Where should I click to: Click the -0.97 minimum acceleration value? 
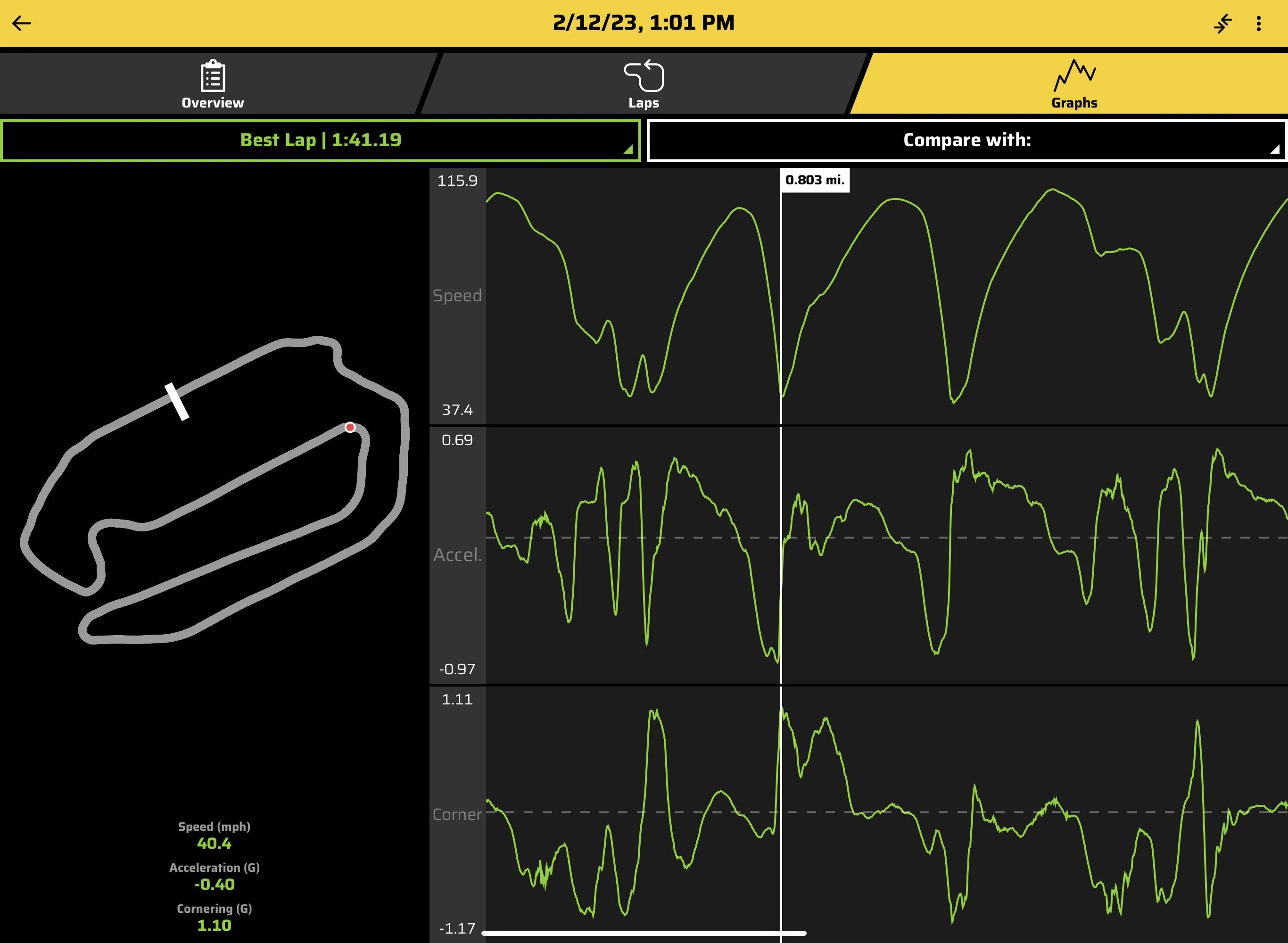click(x=457, y=669)
